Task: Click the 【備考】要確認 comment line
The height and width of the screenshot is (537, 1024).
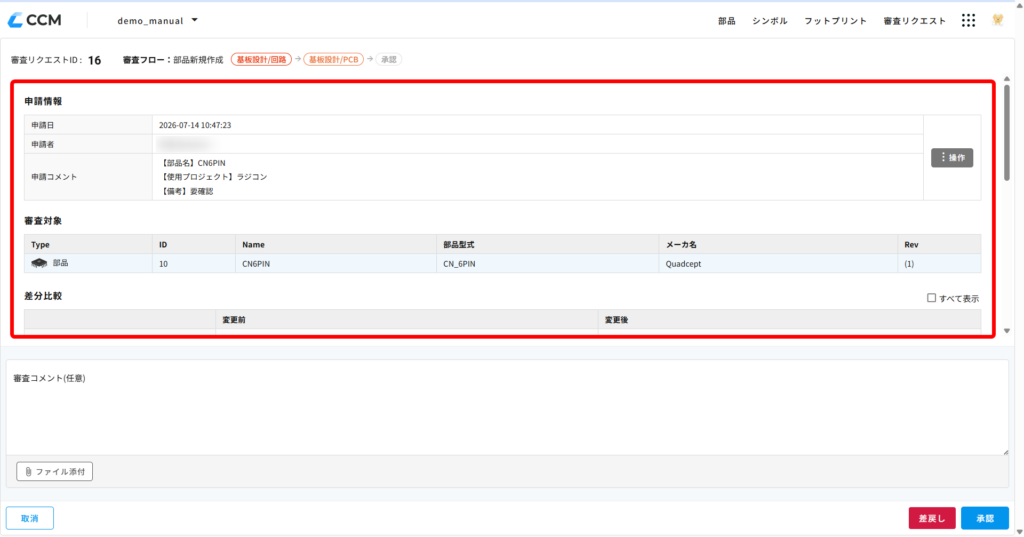Action: pos(187,191)
